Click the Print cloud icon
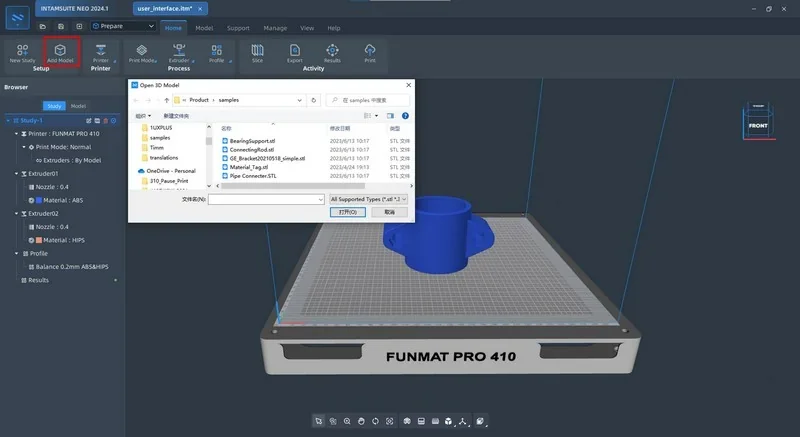Viewport: 800px width, 437px height. (370, 50)
